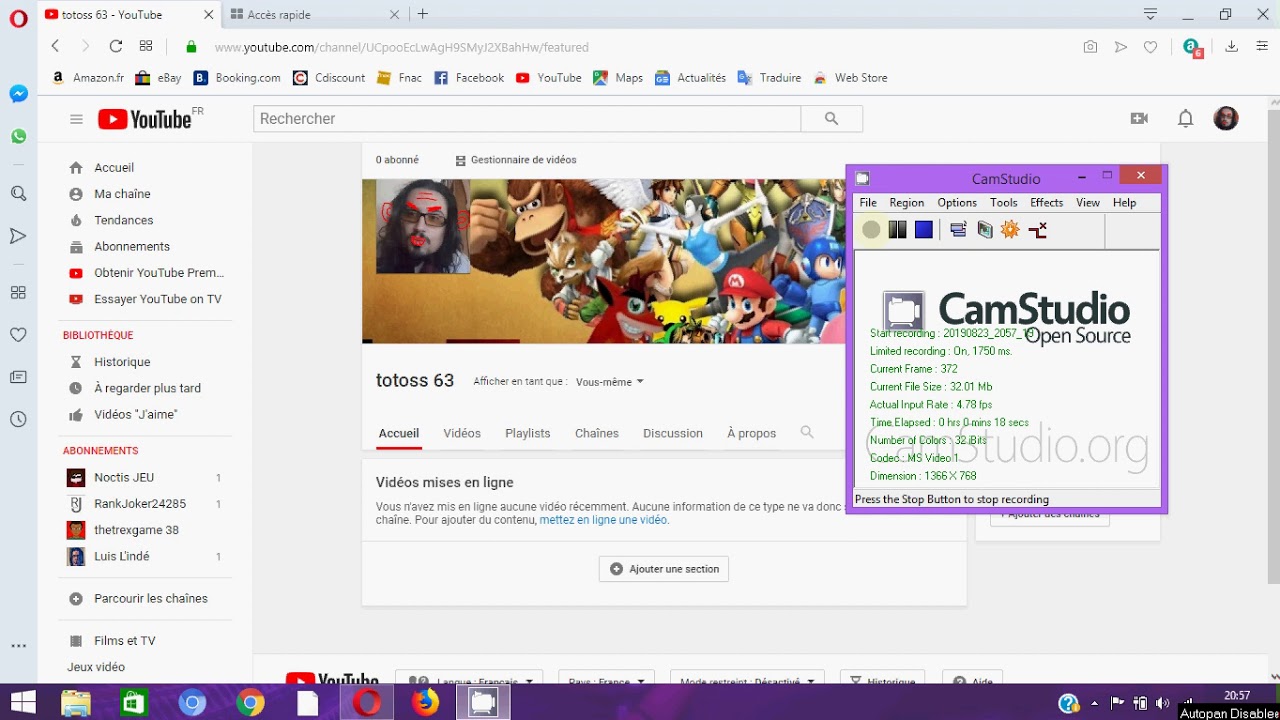
Task: Switch to the Playlists channel tab
Action: [x=528, y=433]
